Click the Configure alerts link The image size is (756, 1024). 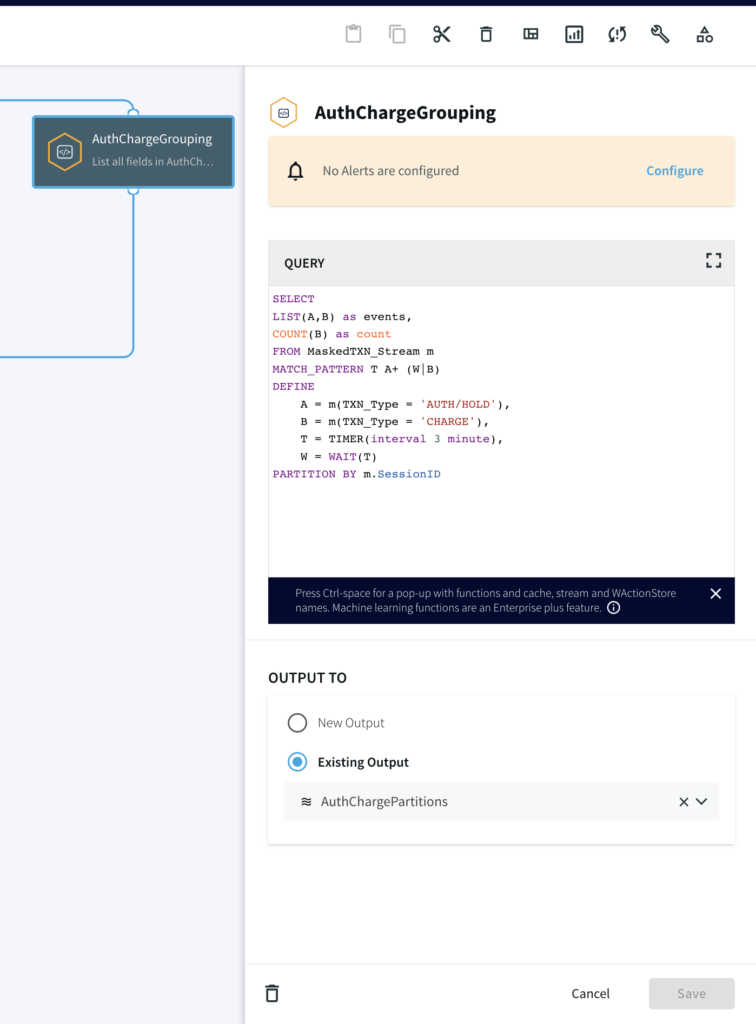674,171
